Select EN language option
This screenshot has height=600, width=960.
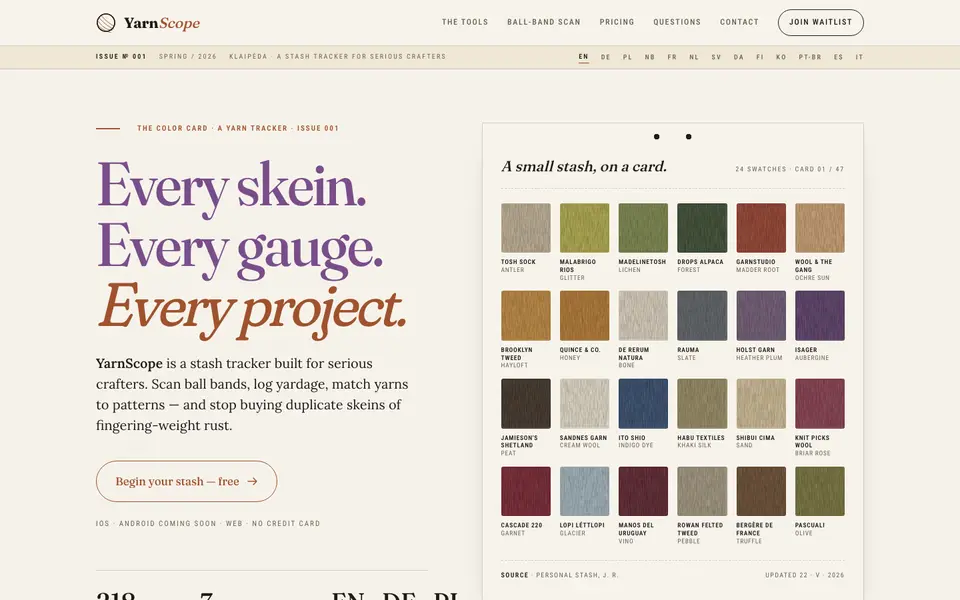click(x=583, y=57)
